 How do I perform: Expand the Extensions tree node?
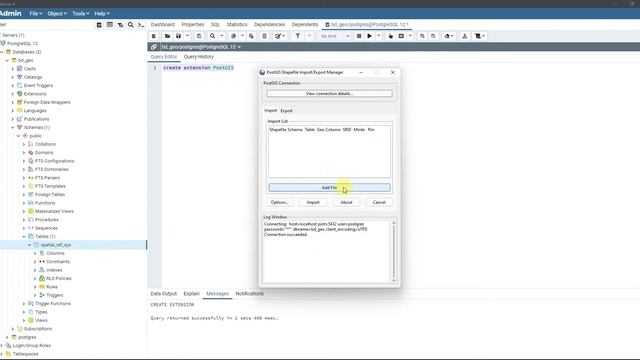pyautogui.click(x=13, y=94)
